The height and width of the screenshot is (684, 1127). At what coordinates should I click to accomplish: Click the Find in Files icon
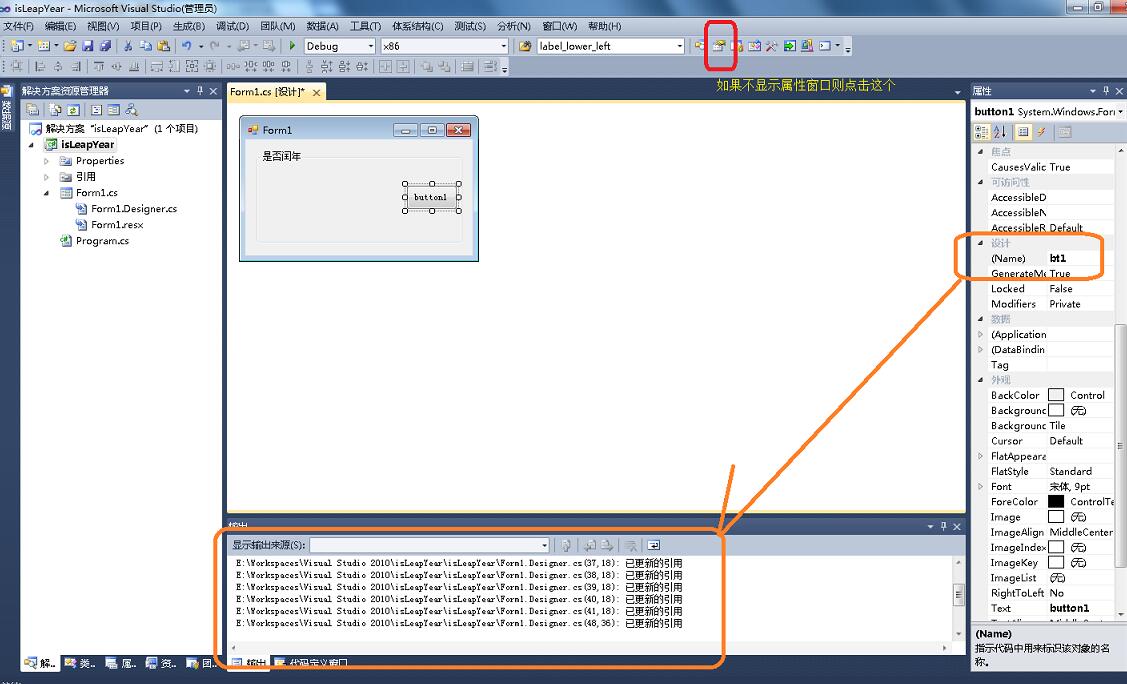[525, 46]
